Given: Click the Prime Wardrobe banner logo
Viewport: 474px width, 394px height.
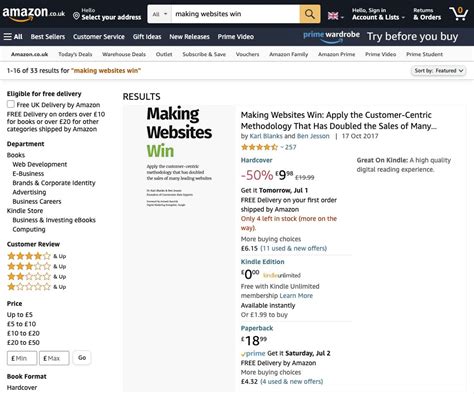Looking at the screenshot, I should point(331,36).
